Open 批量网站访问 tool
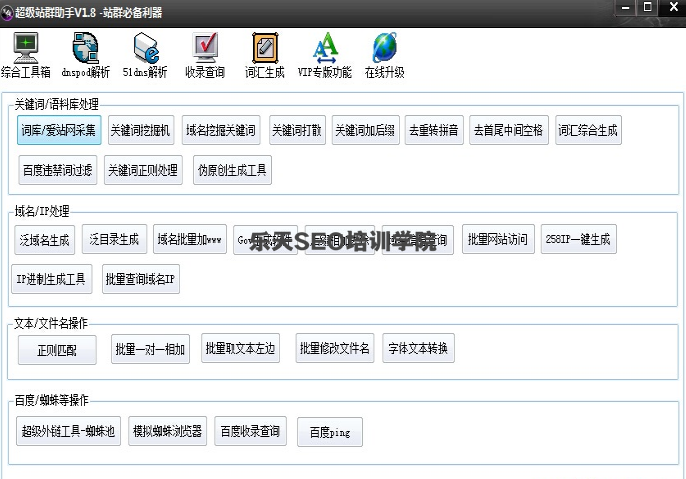This screenshot has width=686, height=479. [x=498, y=239]
